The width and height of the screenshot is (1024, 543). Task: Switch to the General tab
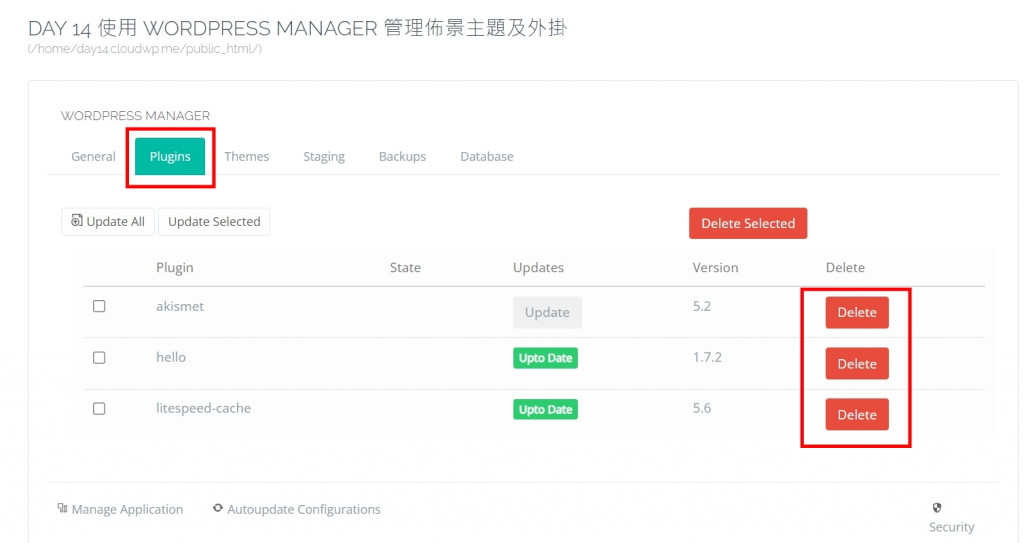click(93, 156)
